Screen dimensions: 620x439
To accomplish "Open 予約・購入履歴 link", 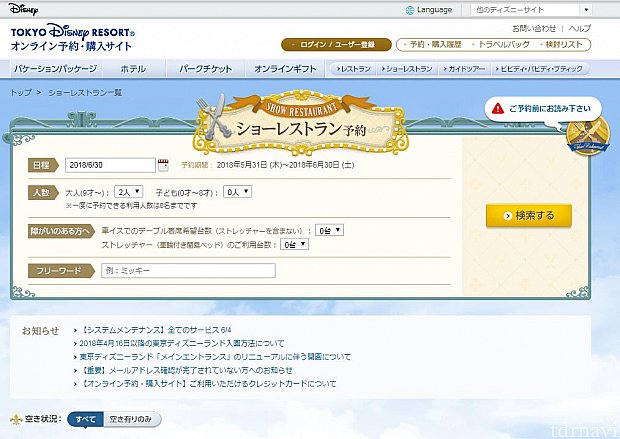I will click(x=435, y=45).
